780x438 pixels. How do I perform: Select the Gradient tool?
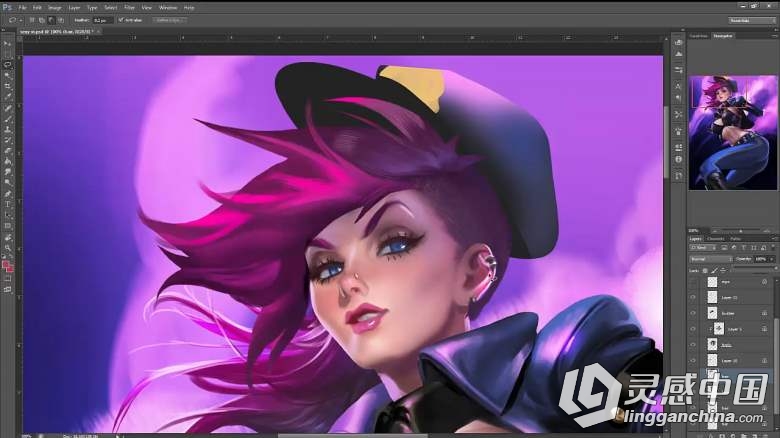tap(7, 161)
